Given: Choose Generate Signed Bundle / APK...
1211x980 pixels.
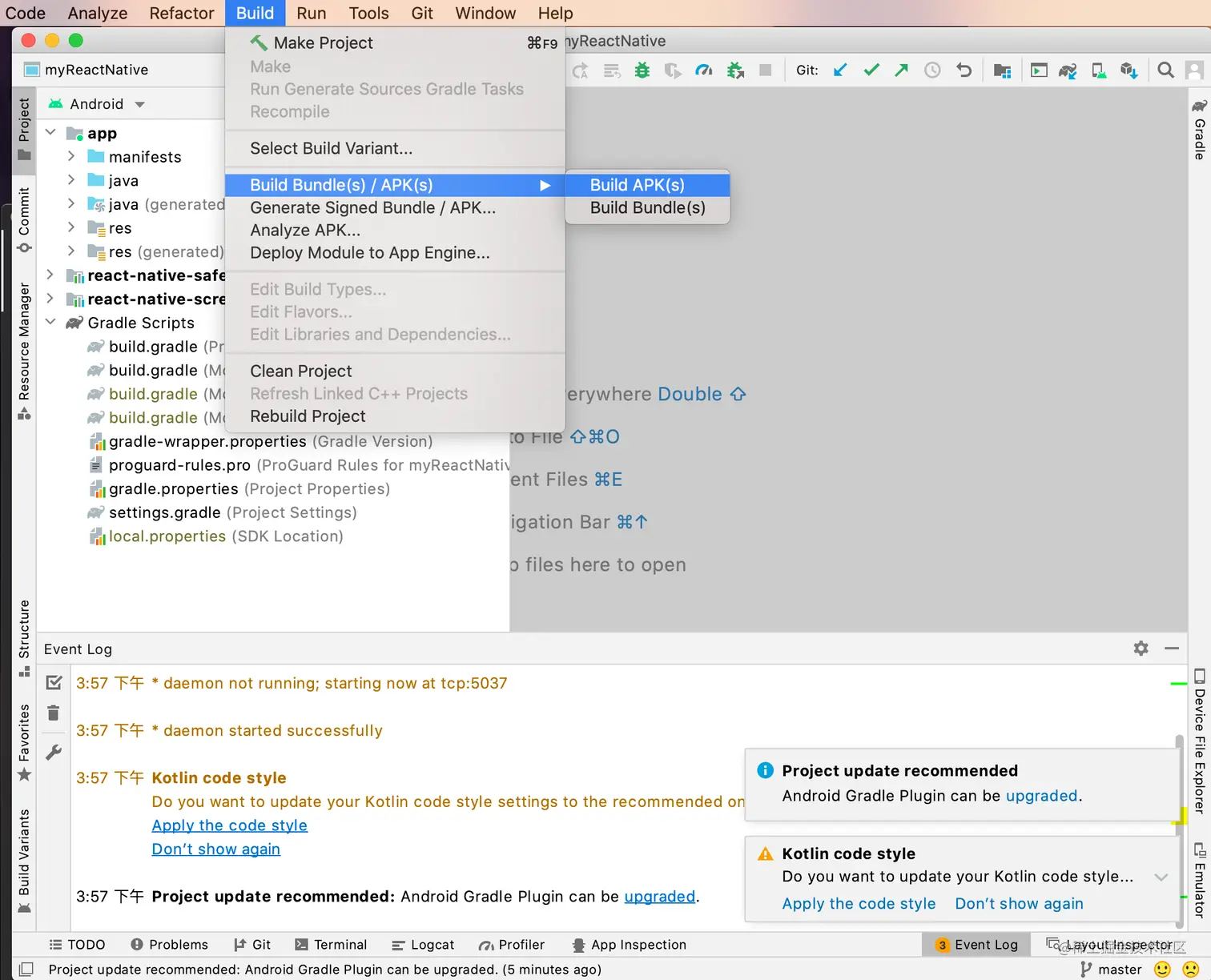Looking at the screenshot, I should coord(395,207).
